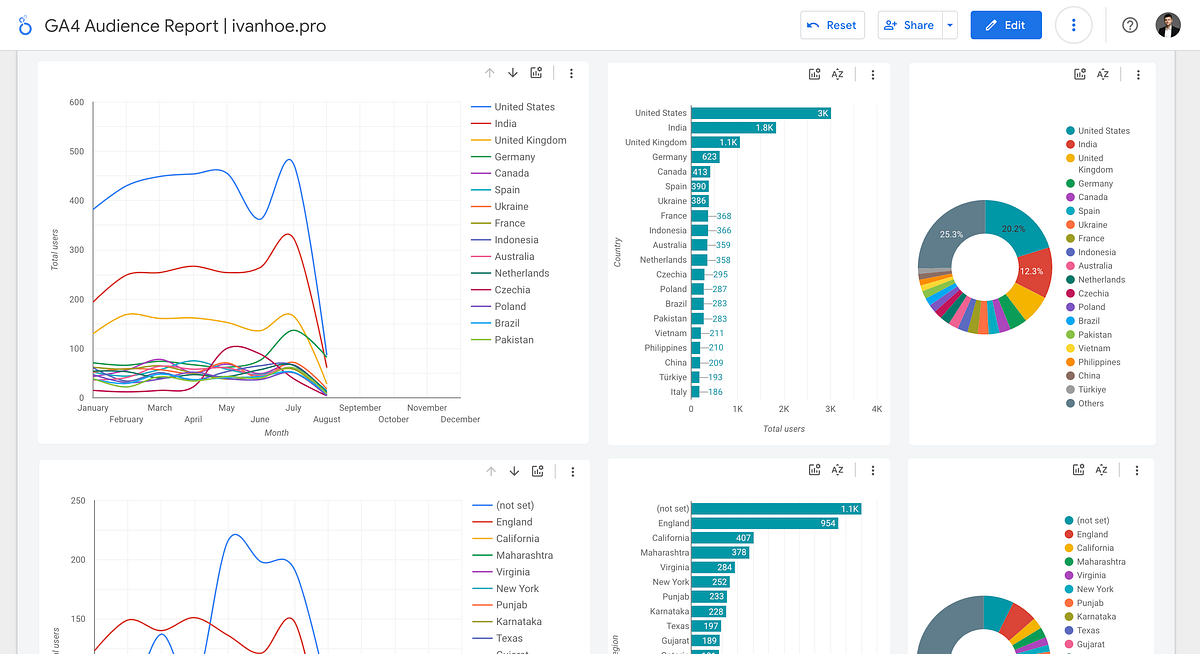Click the AZ sort icon on region donut chart
This screenshot has height=654, width=1200.
point(1102,470)
